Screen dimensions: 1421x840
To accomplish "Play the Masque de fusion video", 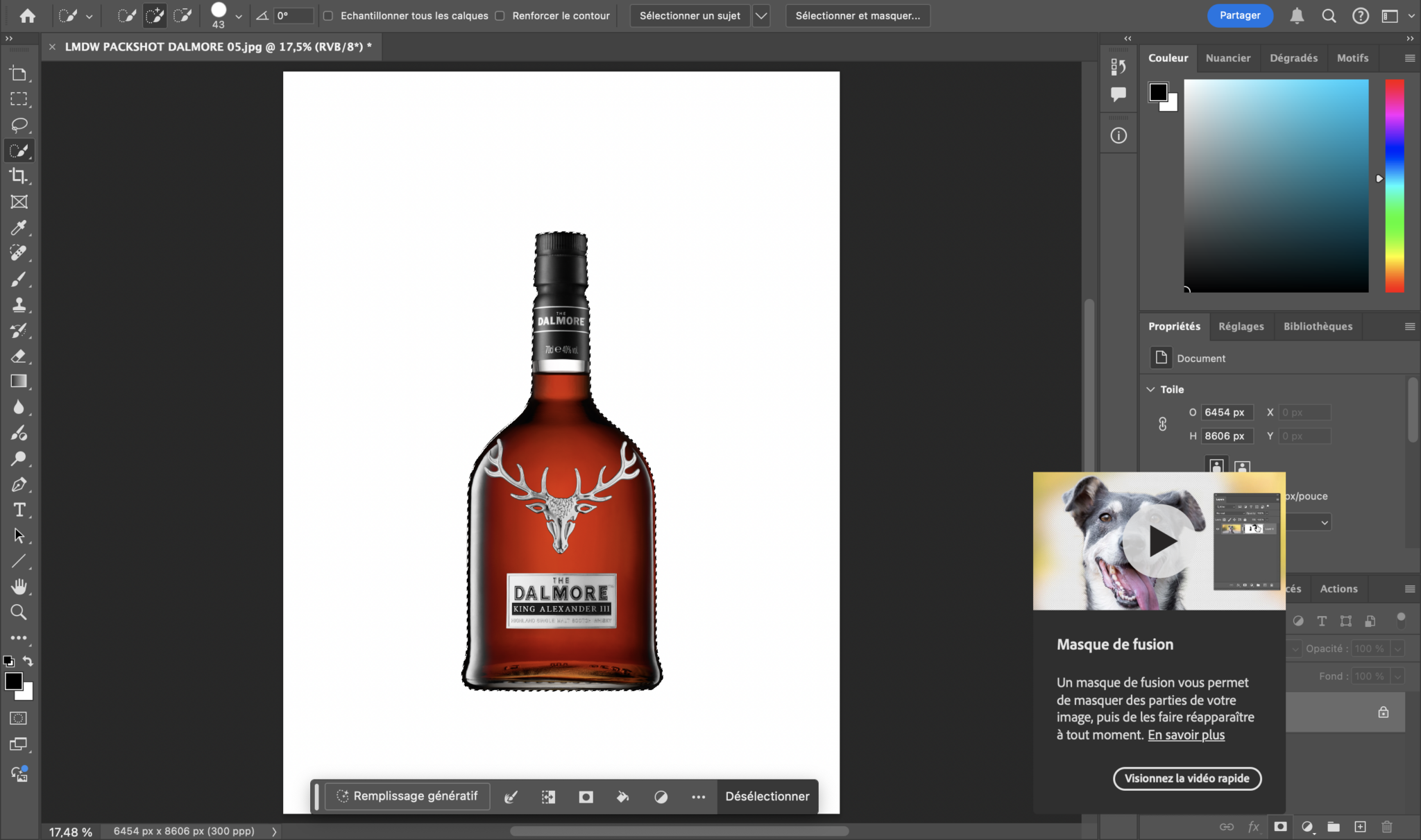I will (1159, 541).
